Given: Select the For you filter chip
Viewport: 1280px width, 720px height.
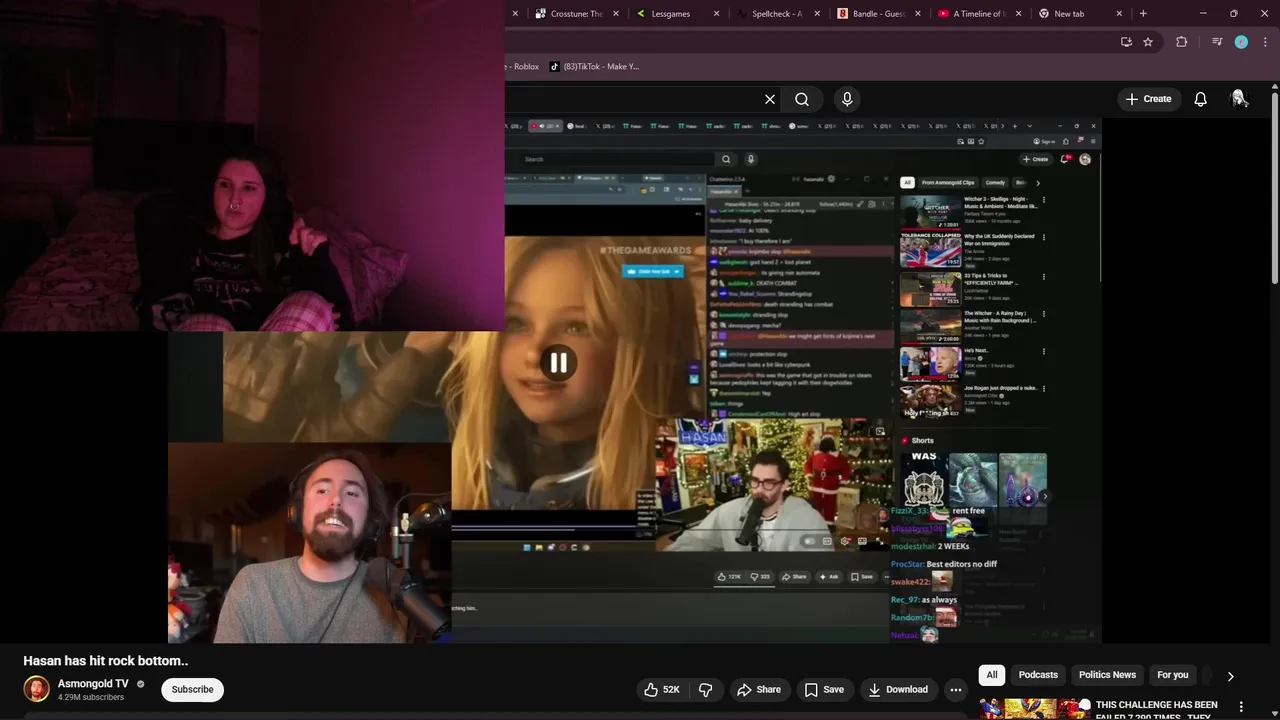Looking at the screenshot, I should pos(1172,675).
